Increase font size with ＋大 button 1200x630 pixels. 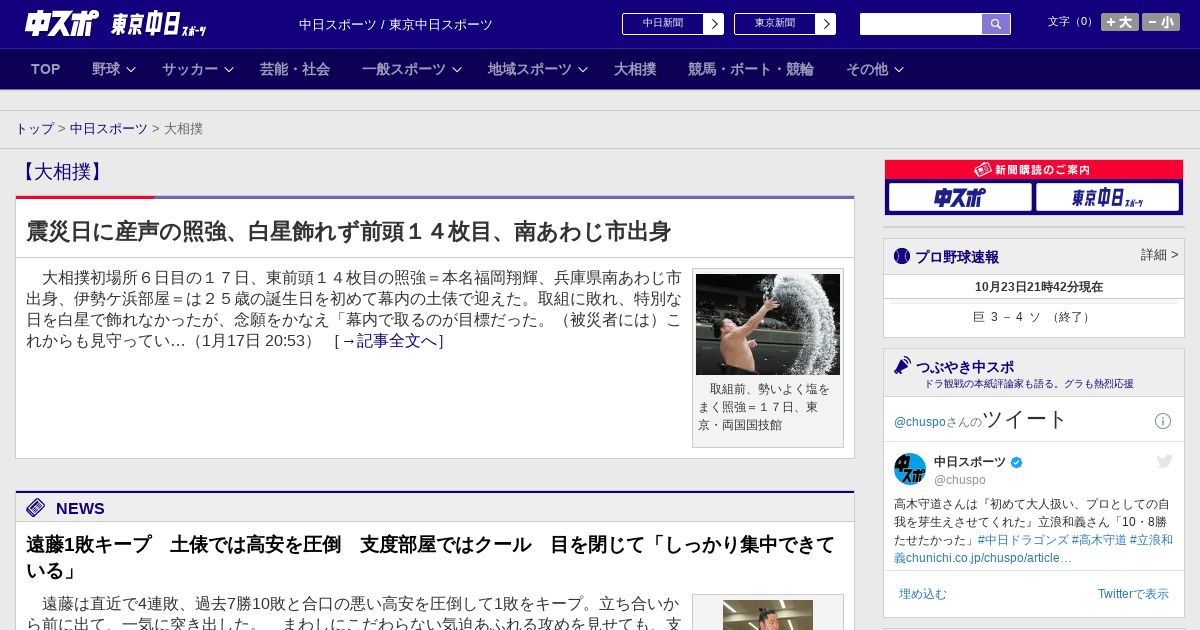coord(1120,22)
